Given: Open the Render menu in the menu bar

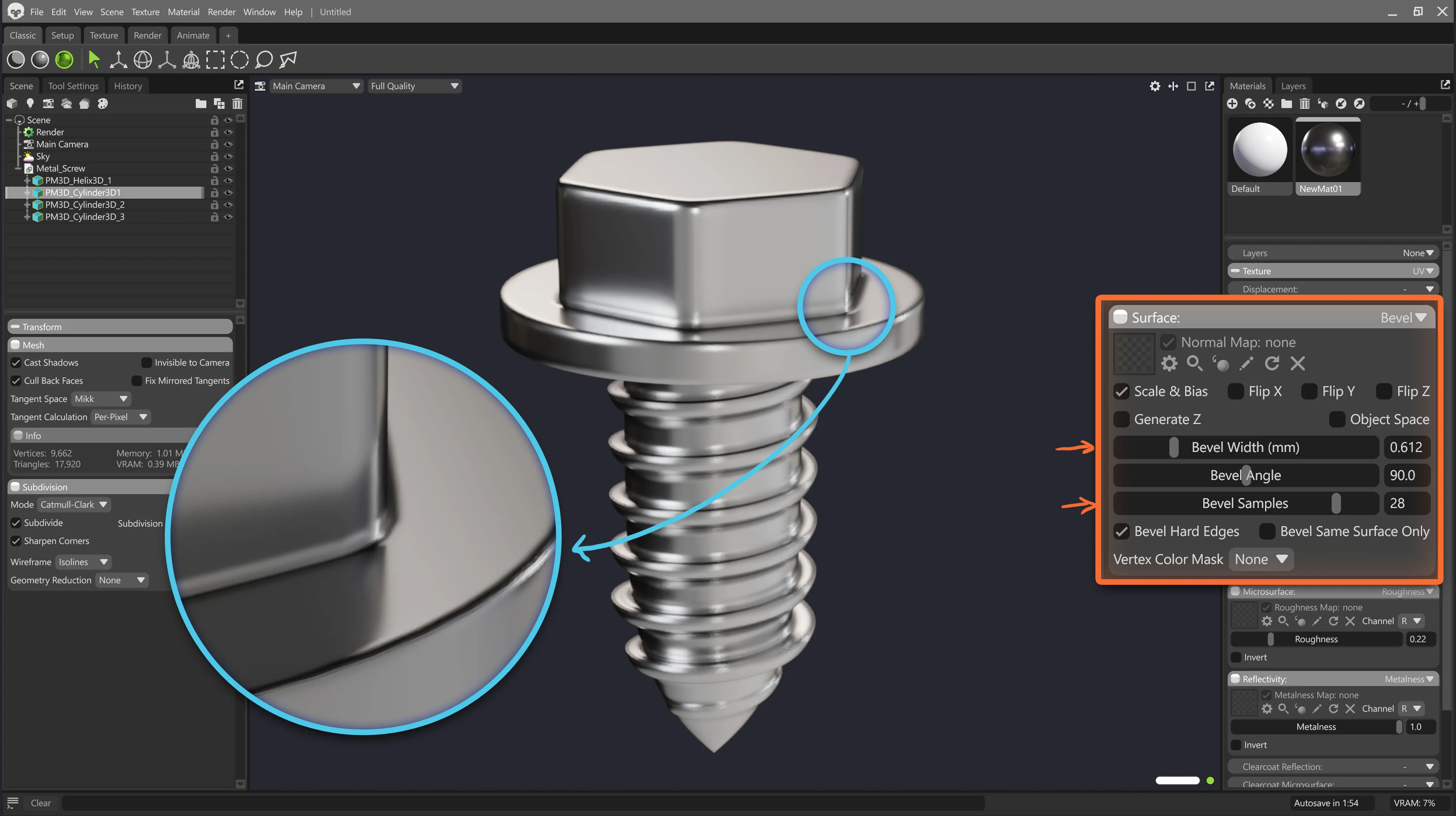Looking at the screenshot, I should [221, 12].
